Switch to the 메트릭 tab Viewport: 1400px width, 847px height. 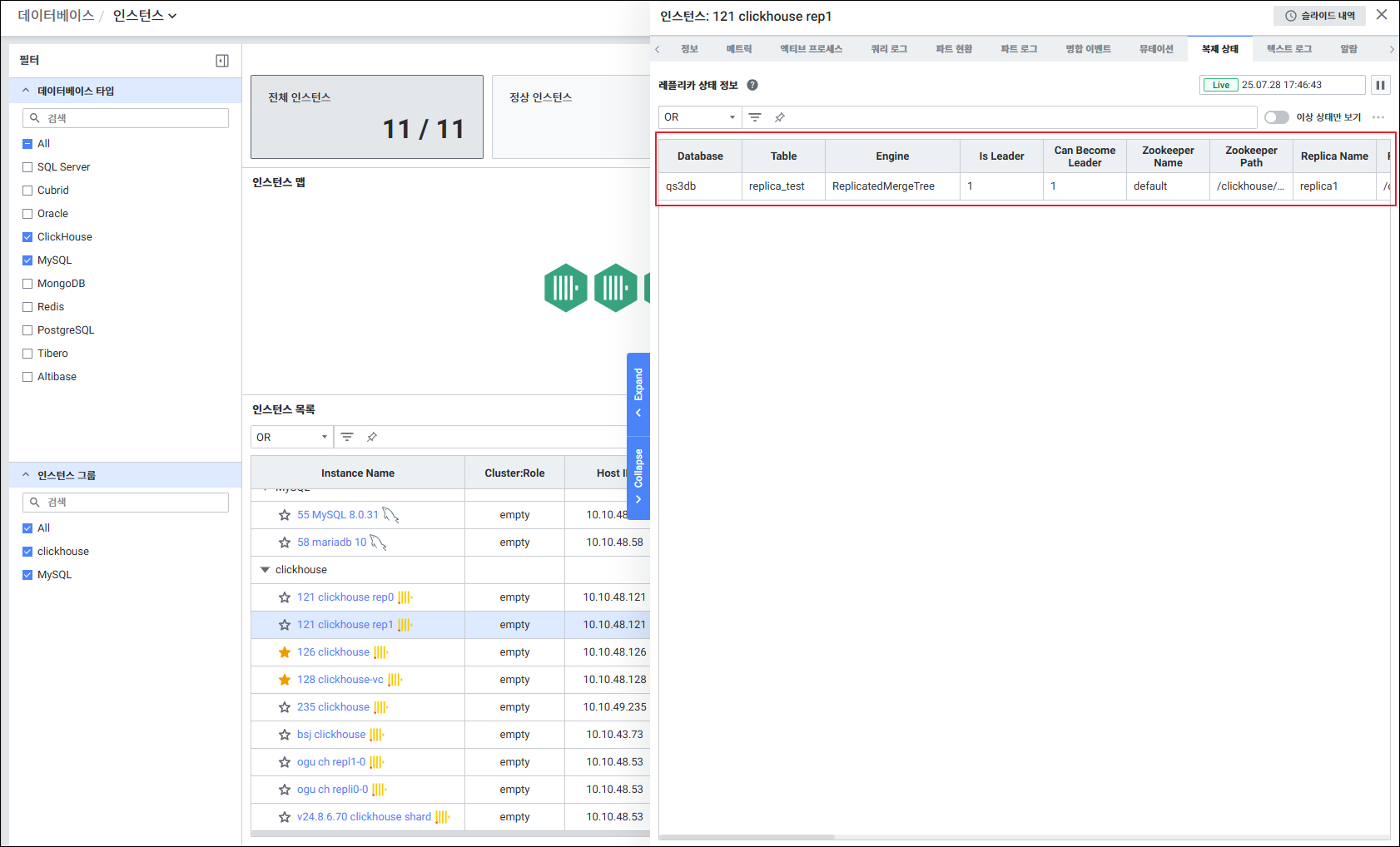pos(738,49)
